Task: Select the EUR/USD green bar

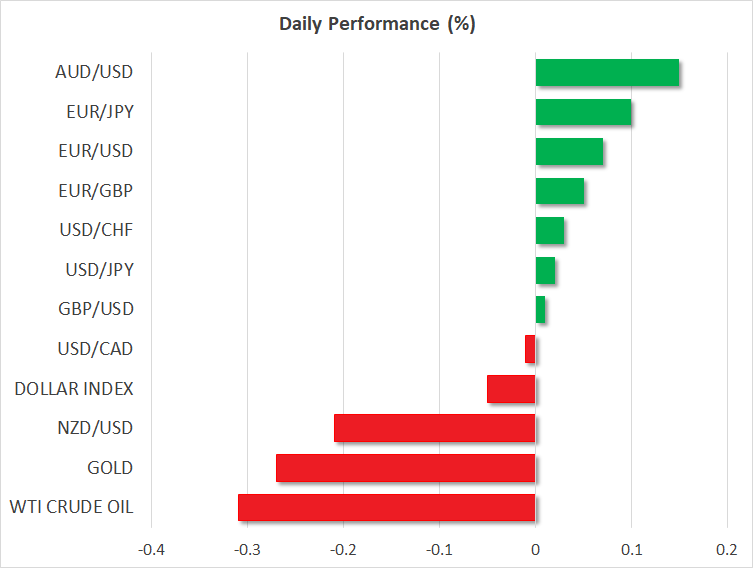Action: pyautogui.click(x=569, y=151)
